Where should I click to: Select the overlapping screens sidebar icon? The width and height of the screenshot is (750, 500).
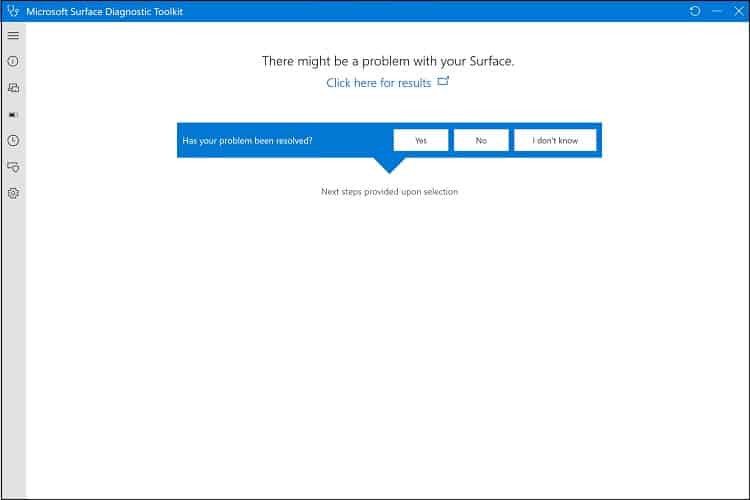13,88
